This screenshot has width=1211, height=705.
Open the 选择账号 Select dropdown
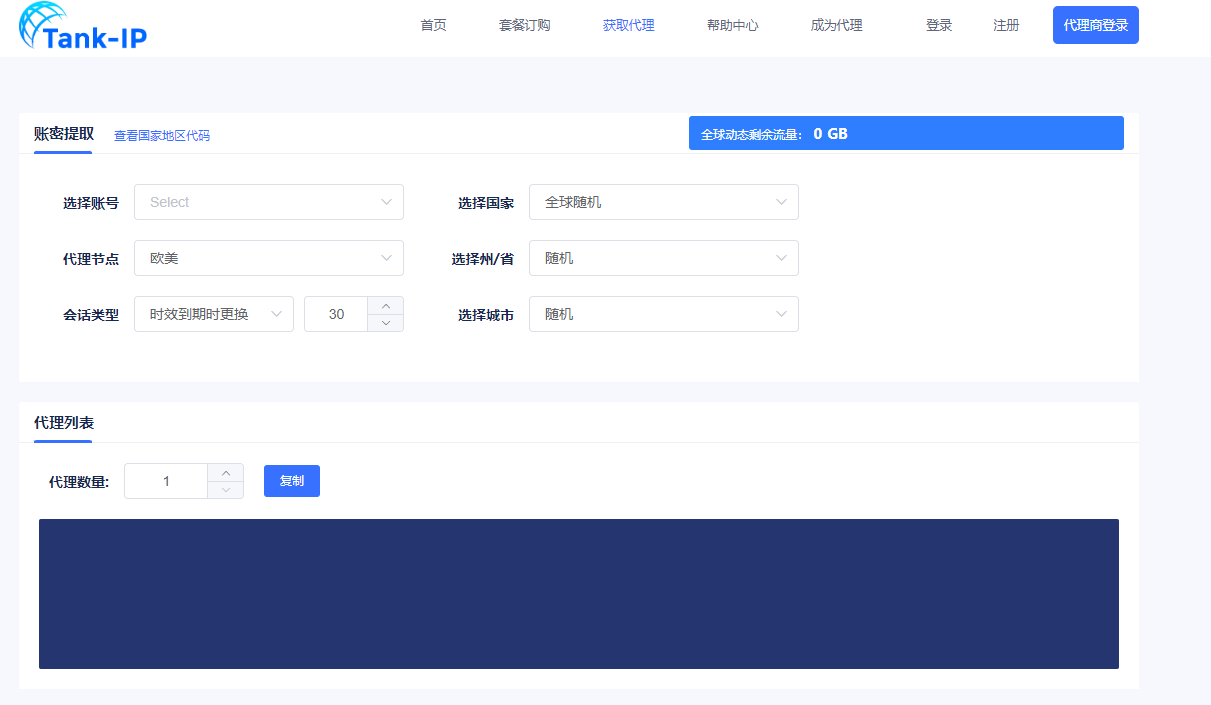(268, 202)
